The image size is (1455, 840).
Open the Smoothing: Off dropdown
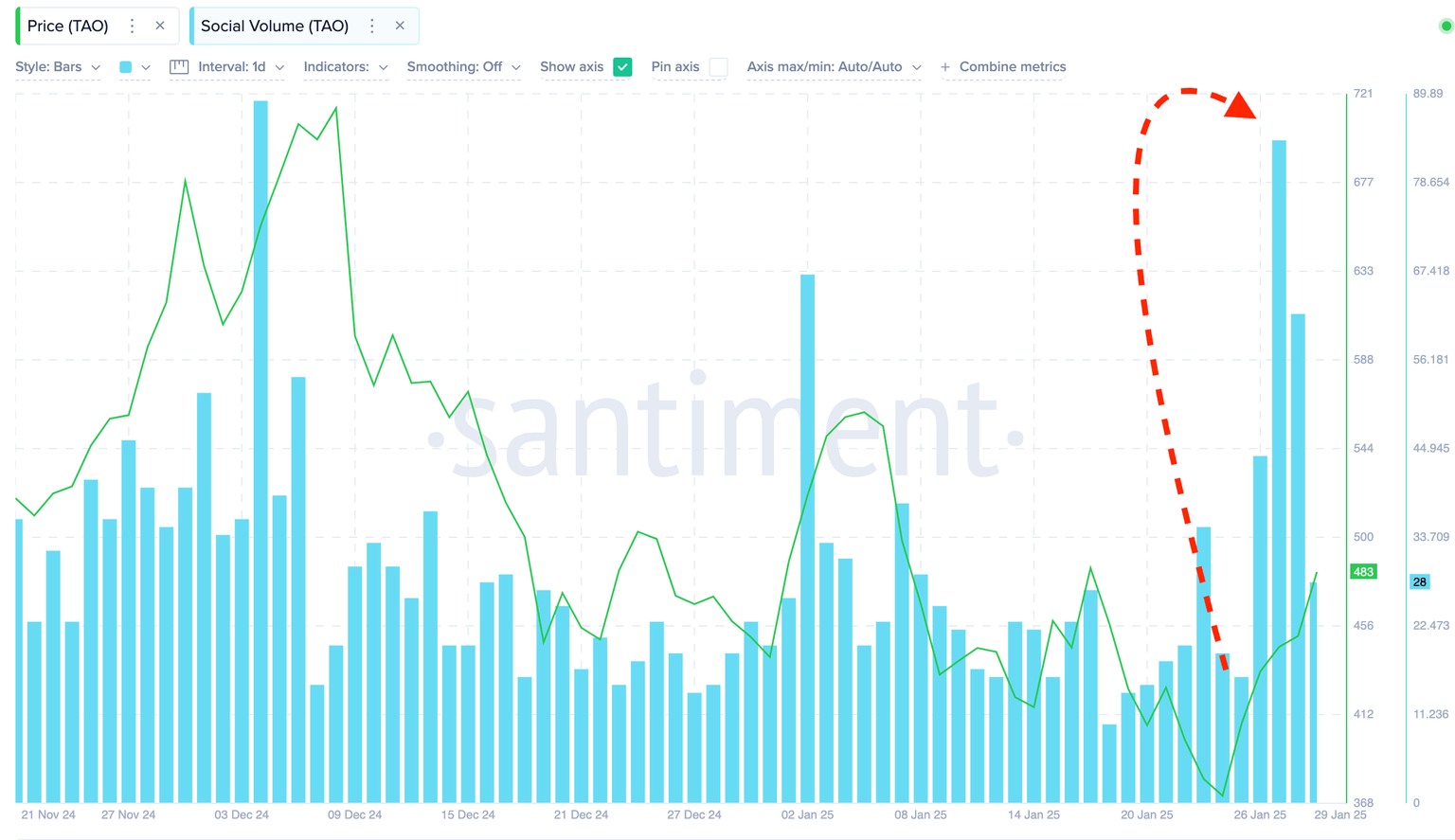pyautogui.click(x=461, y=67)
